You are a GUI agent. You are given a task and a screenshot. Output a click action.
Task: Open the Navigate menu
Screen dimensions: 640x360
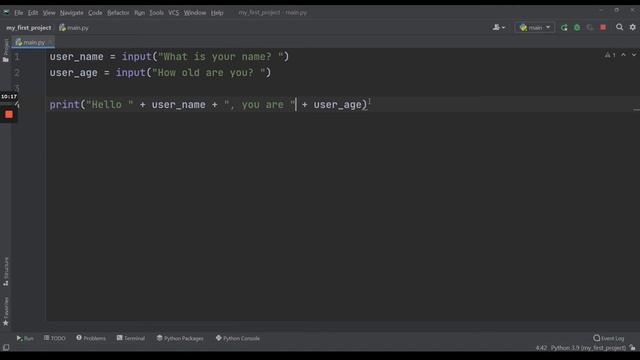point(71,13)
